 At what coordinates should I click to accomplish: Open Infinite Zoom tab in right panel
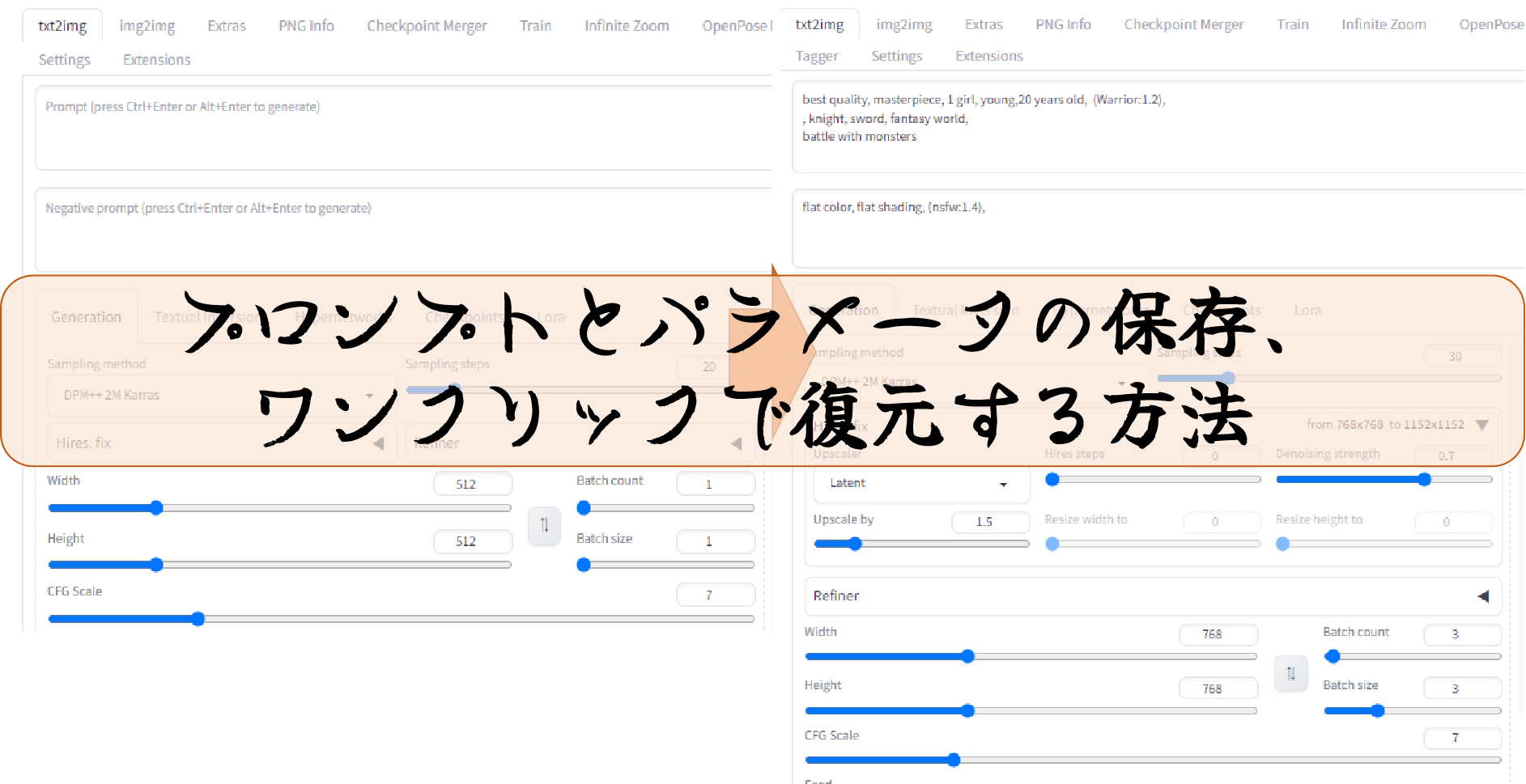1384,24
